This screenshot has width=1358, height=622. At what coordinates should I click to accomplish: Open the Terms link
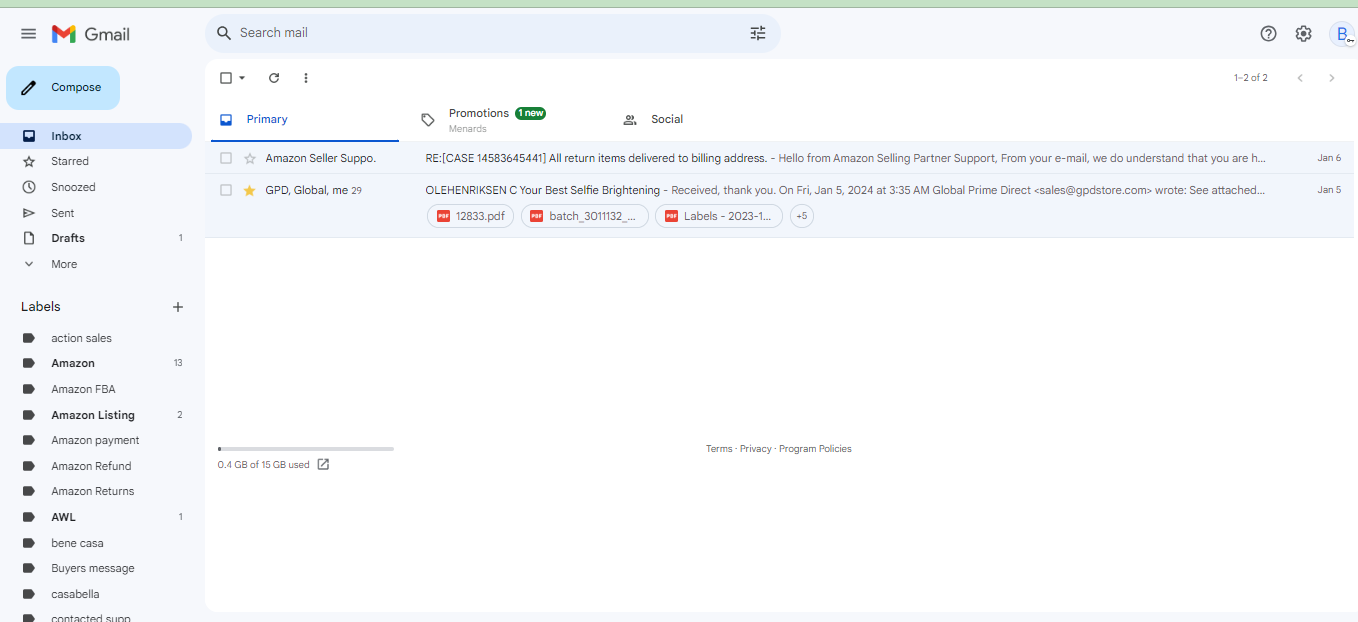pos(719,449)
